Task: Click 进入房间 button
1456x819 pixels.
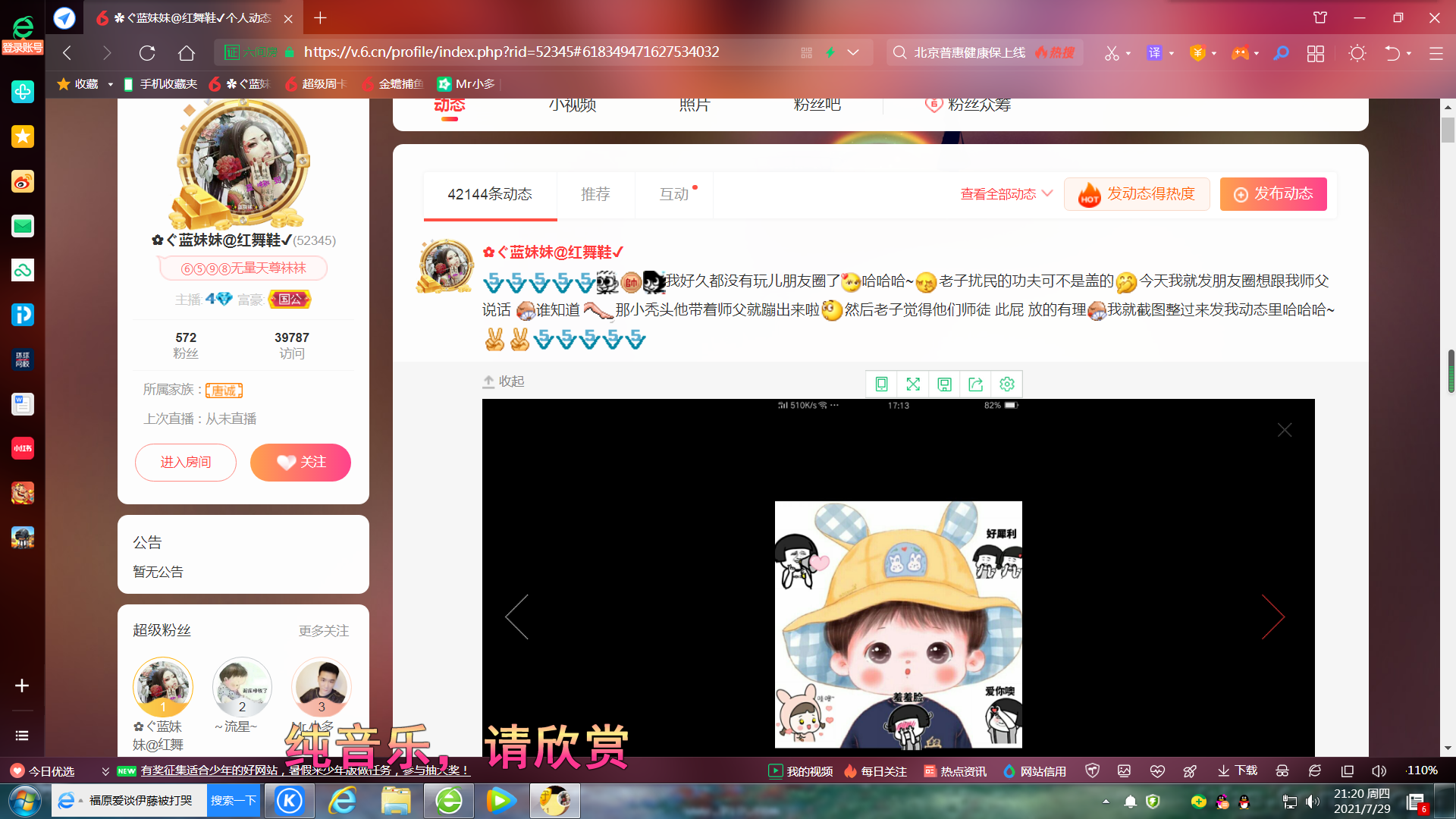Action: point(186,463)
